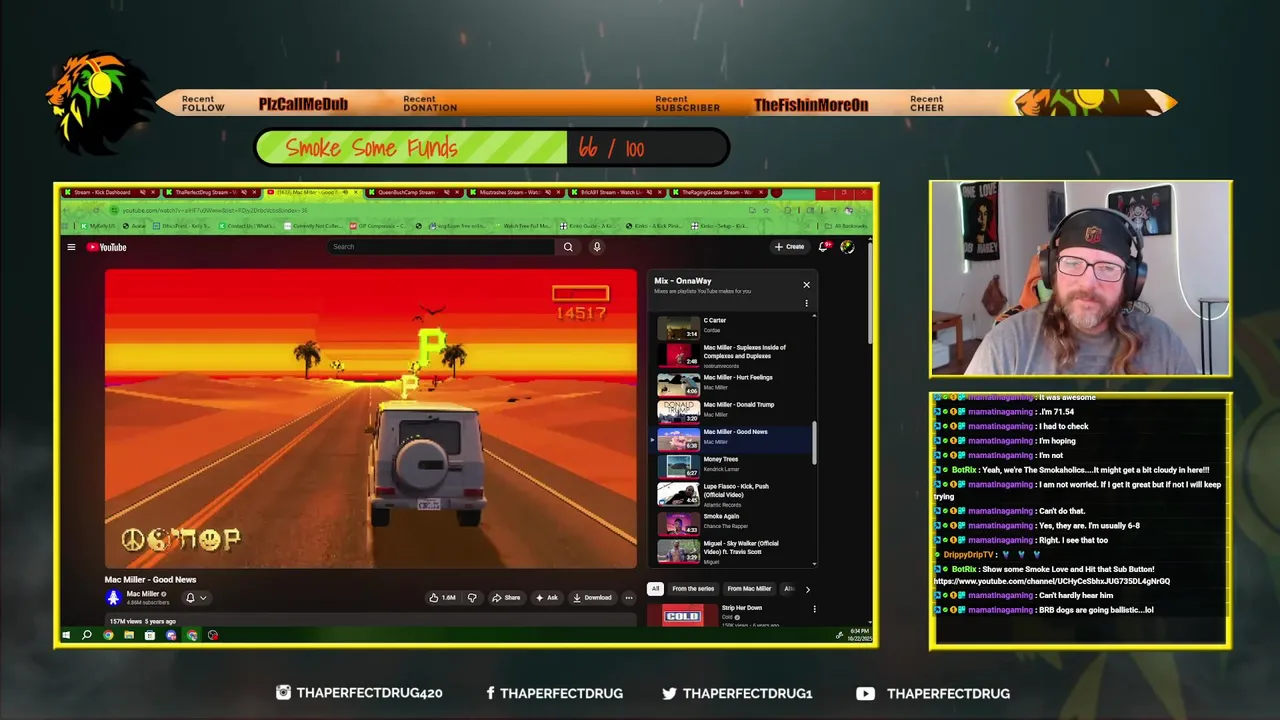
Task: Click the Smoke Some Funds progress bar
Action: click(492, 148)
